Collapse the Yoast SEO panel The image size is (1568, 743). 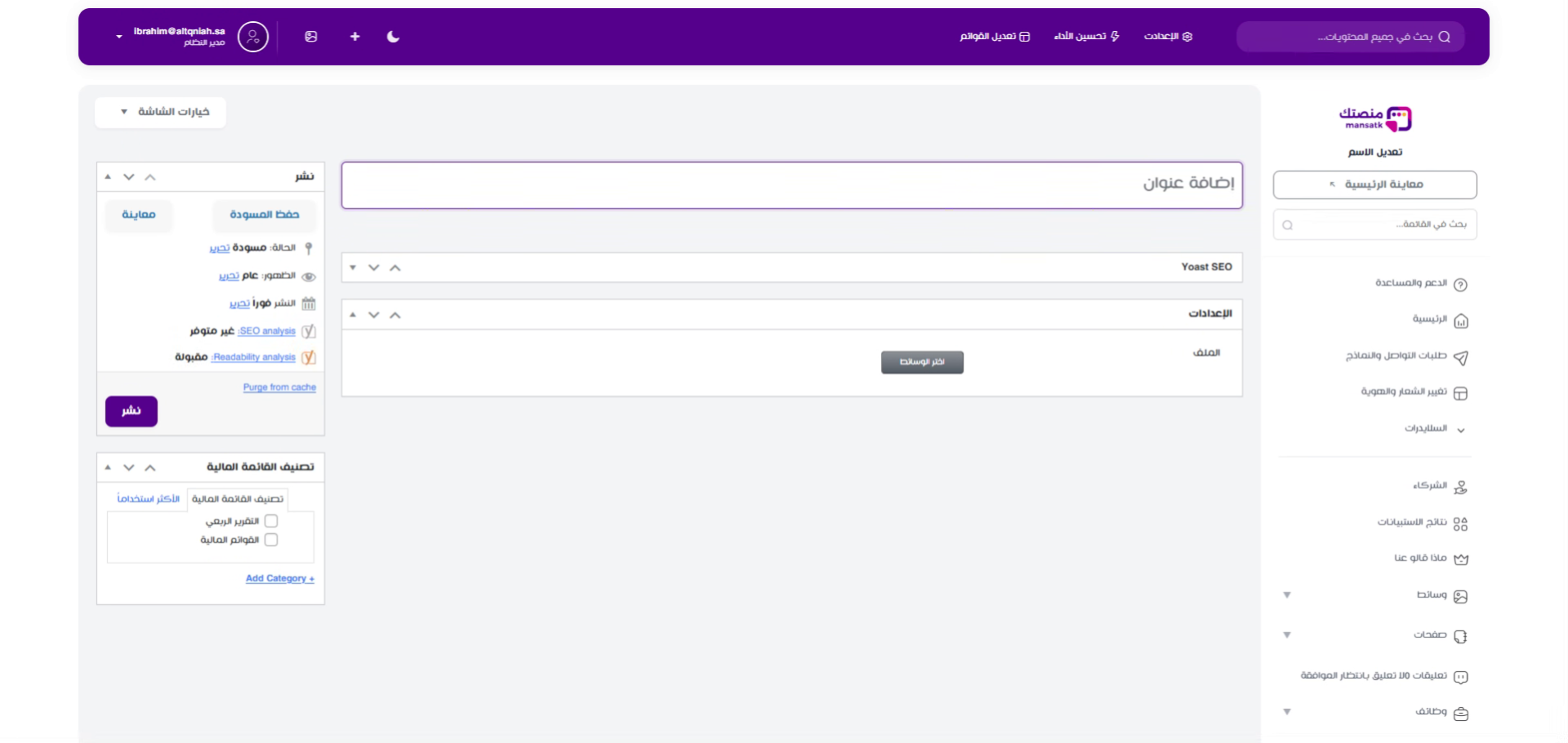pyautogui.click(x=353, y=268)
